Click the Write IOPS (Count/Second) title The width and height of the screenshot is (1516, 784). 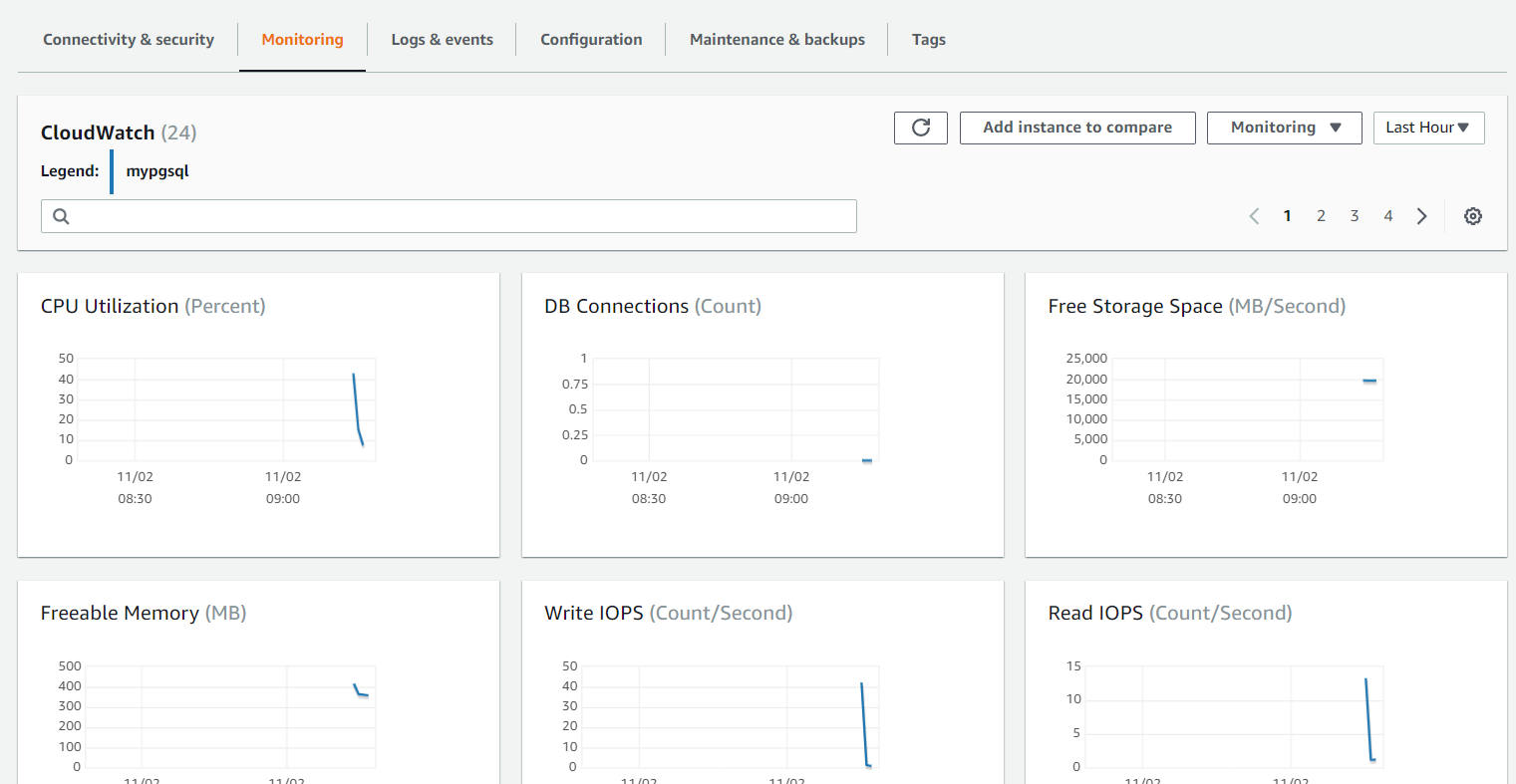click(669, 614)
